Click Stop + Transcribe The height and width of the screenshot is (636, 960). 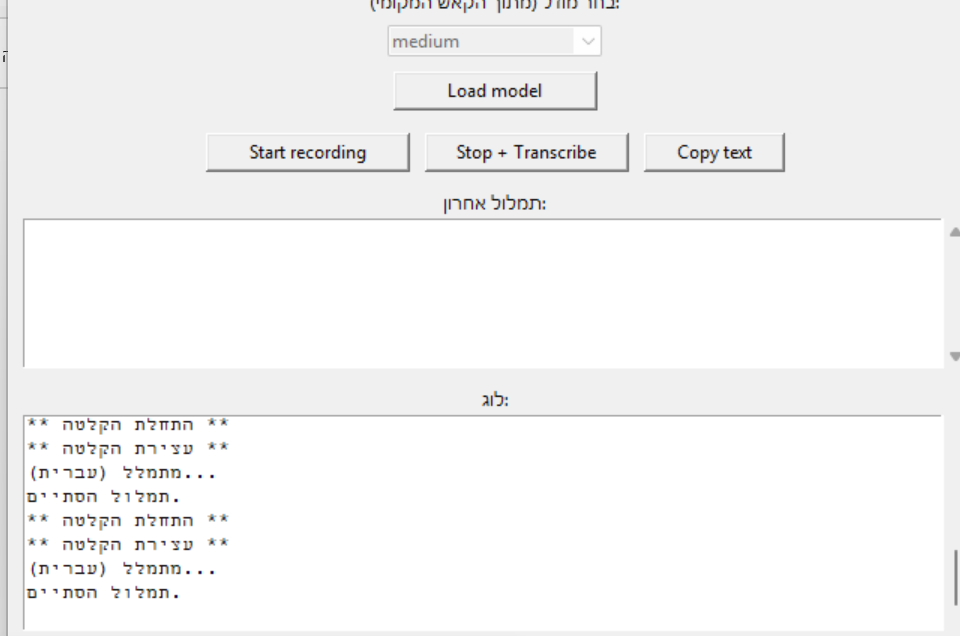pyautogui.click(x=526, y=153)
